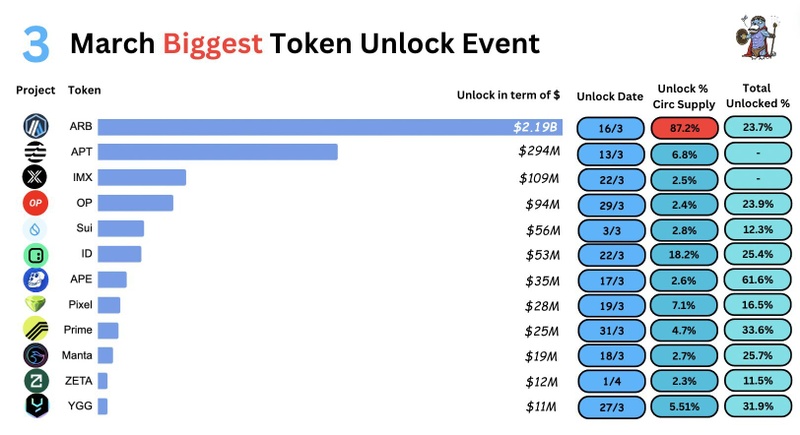Click the red 87.2% circ supply badge
Image resolution: width=800 pixels, height=435 pixels.
[x=685, y=128]
